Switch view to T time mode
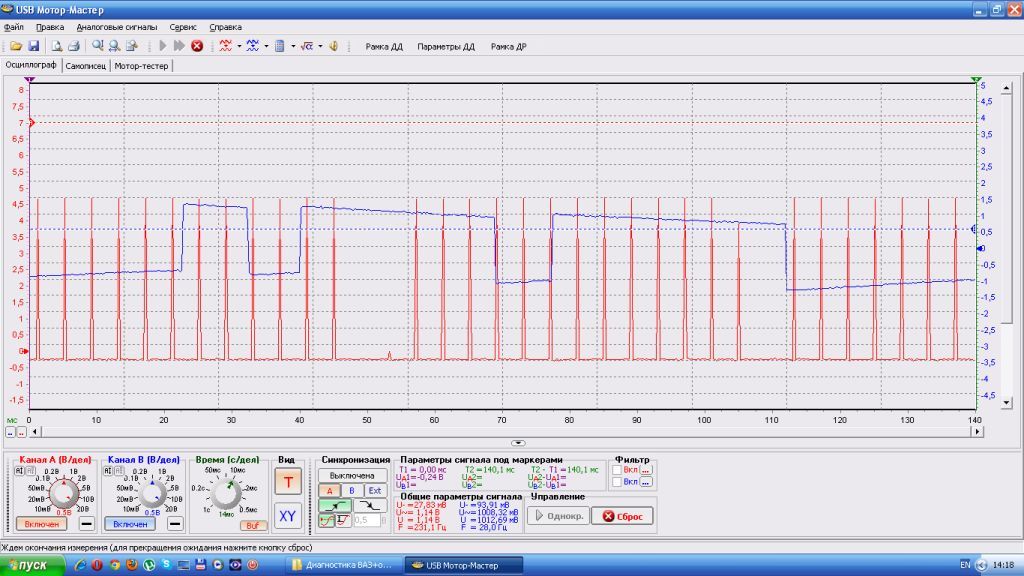 coord(287,482)
